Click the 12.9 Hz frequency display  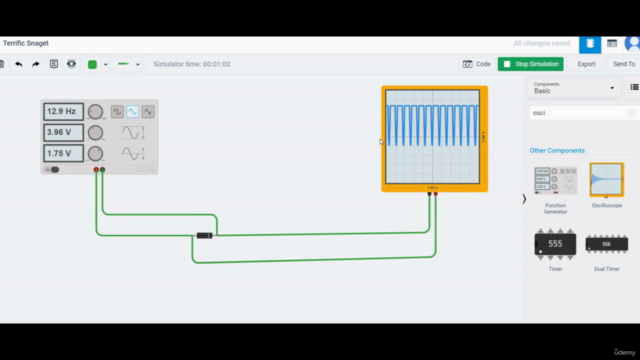click(63, 111)
